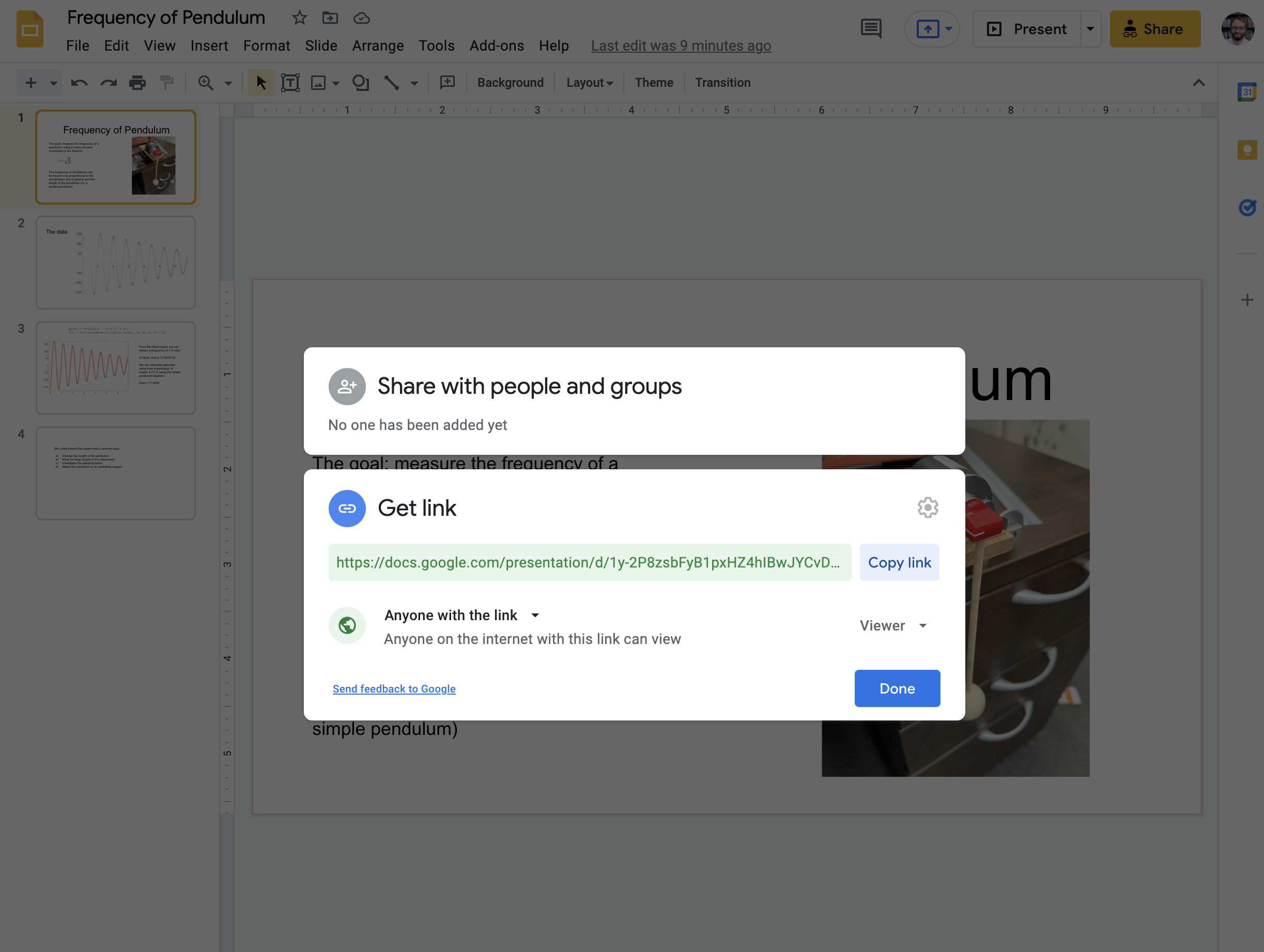Select slide 4 thumbnail

pos(116,474)
